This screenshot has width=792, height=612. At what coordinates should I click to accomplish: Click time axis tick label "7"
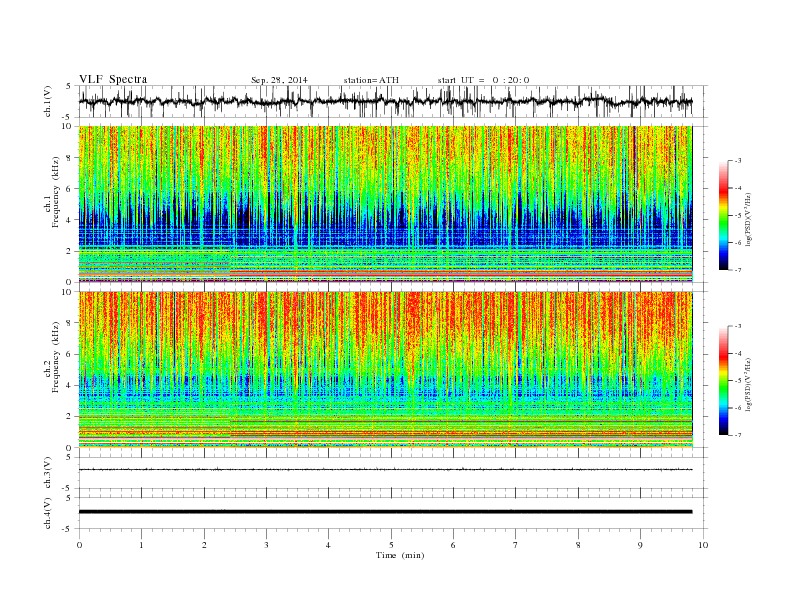[516, 545]
